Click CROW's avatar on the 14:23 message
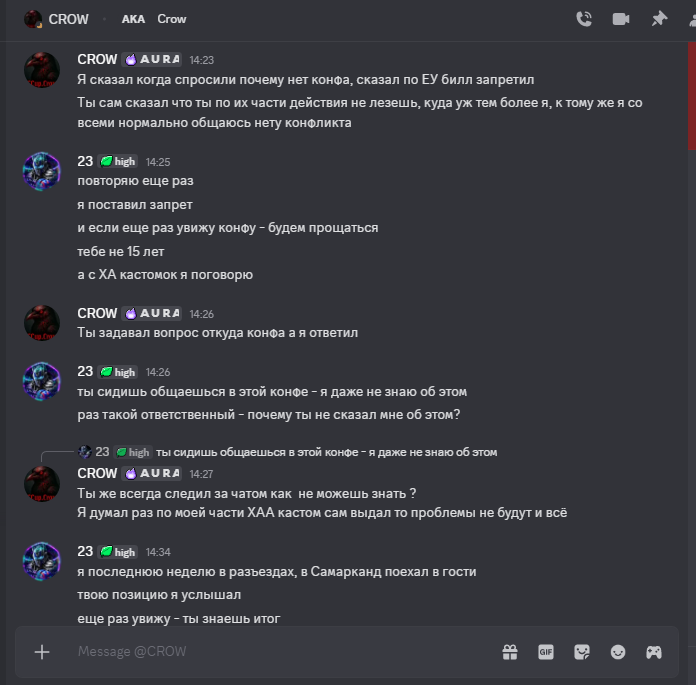 pyautogui.click(x=42, y=70)
